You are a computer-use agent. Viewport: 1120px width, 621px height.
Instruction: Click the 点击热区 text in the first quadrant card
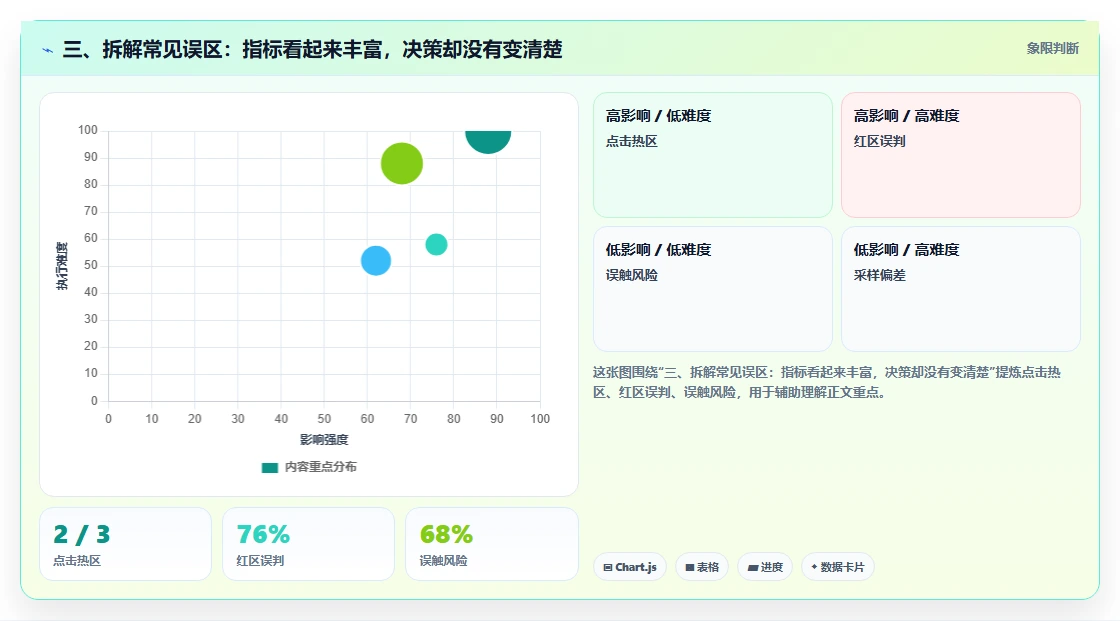[631, 141]
